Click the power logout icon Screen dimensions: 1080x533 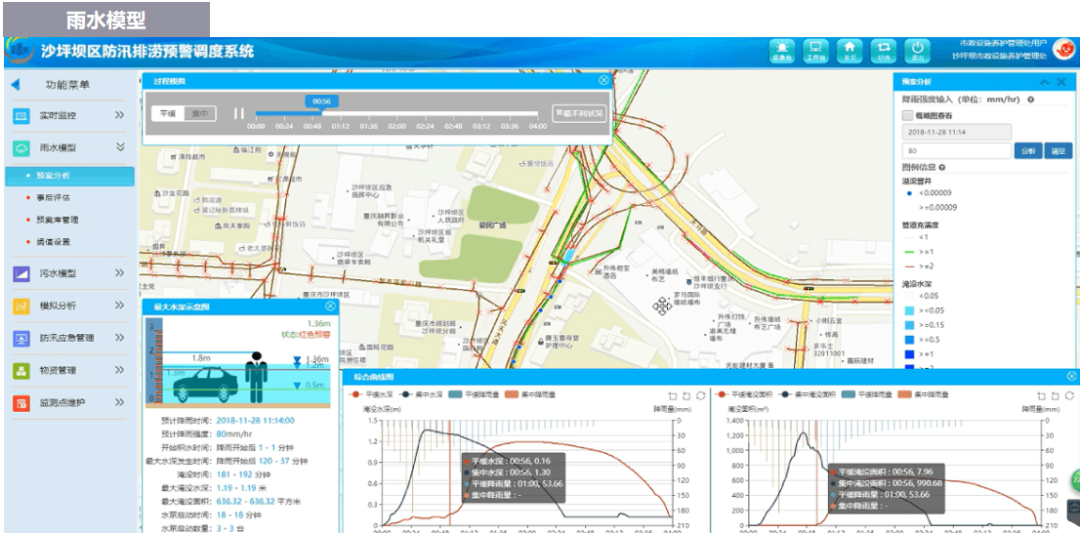[x=917, y=50]
